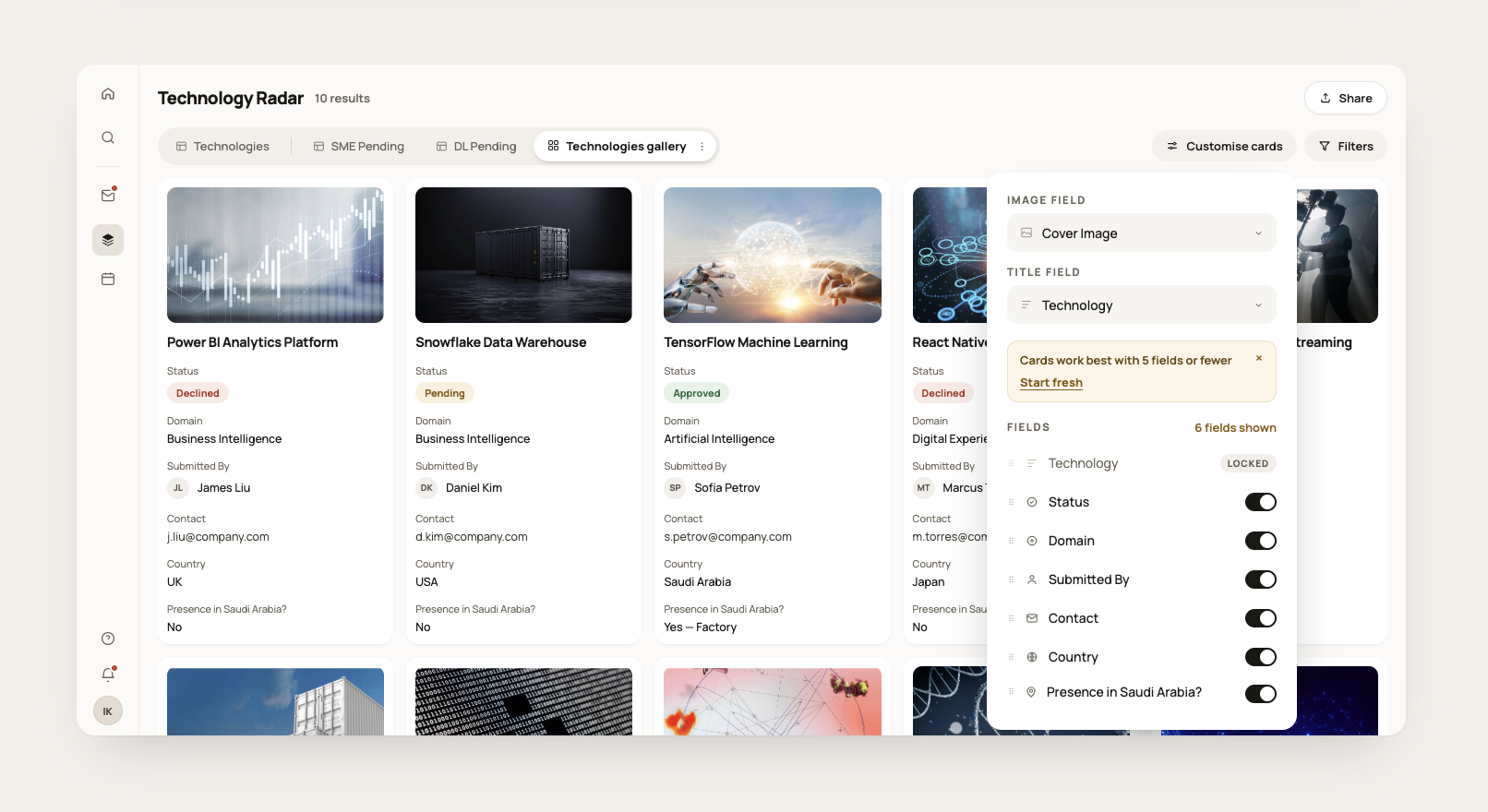Click the IK user avatar

(108, 710)
